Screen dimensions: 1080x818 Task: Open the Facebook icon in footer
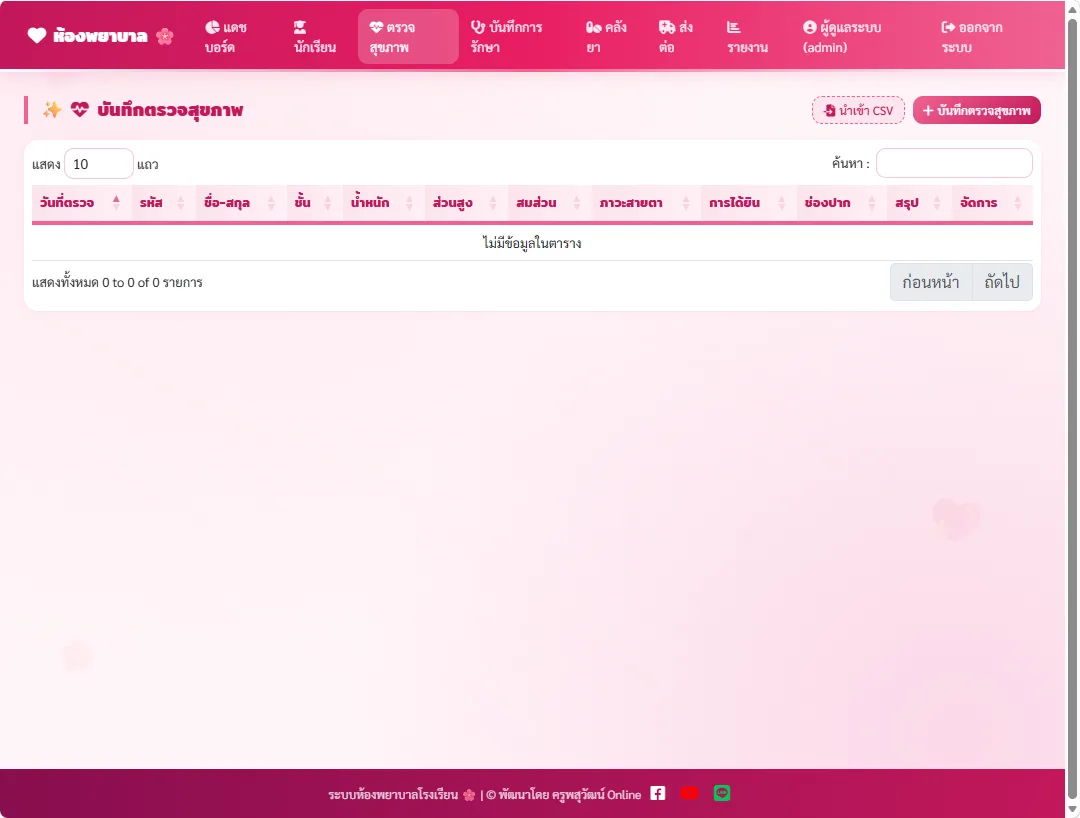pos(658,793)
